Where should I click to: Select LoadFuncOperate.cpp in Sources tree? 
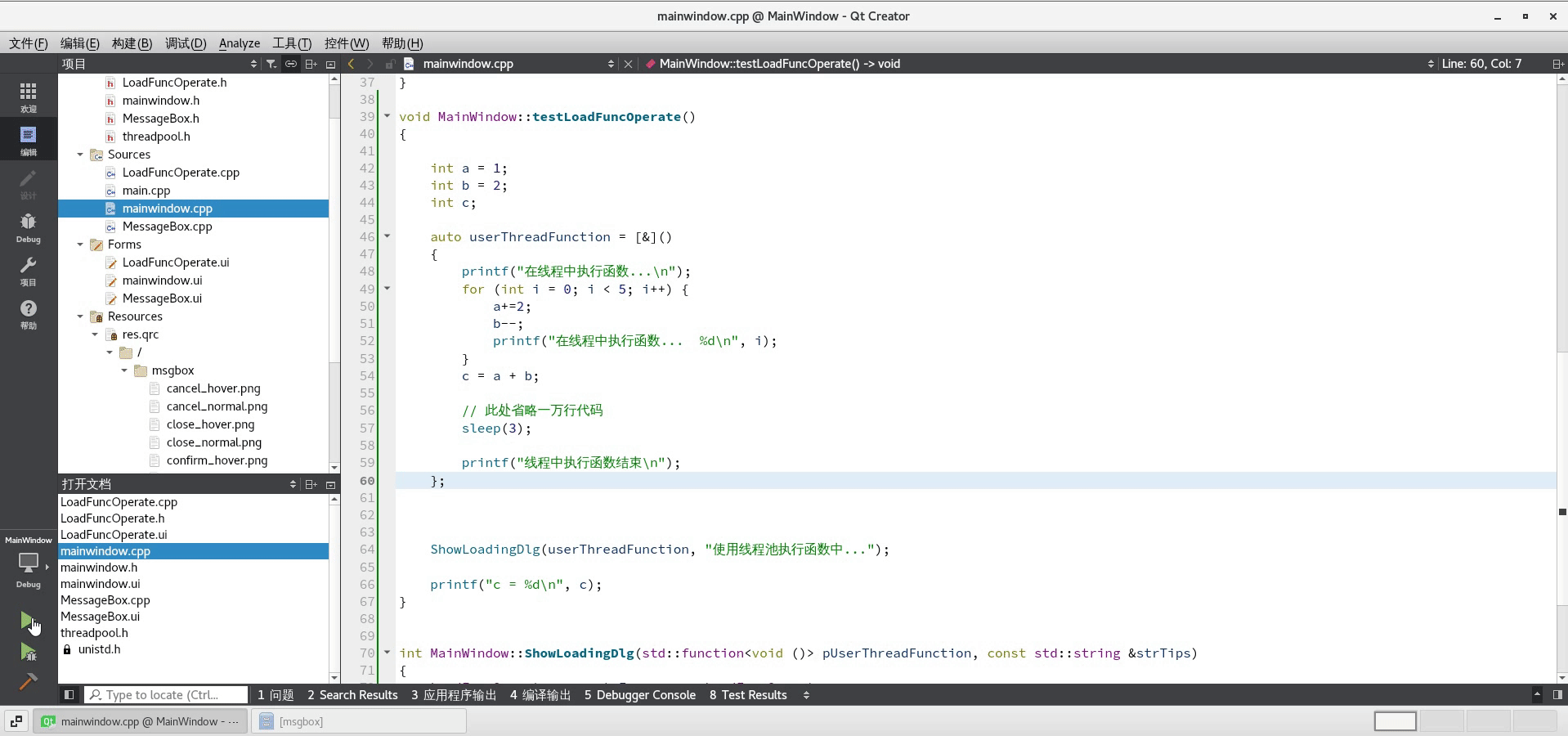[x=181, y=173]
